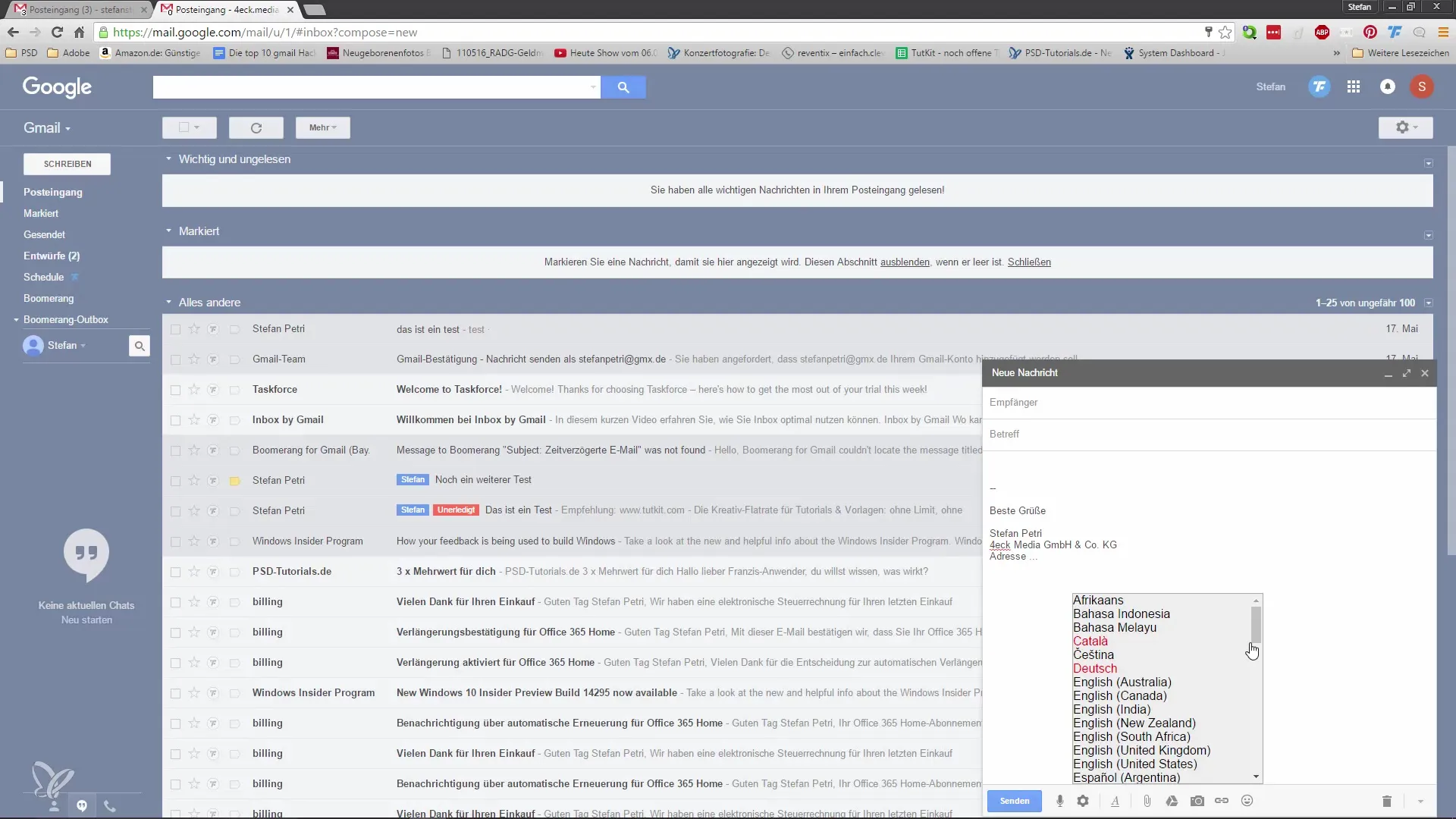This screenshot has width=1456, height=819.
Task: Click the Betreff subject field
Action: coord(1209,435)
